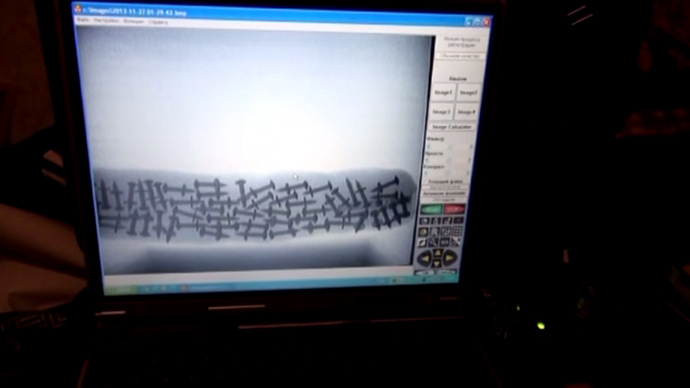Open the Справка menu

[157, 22]
